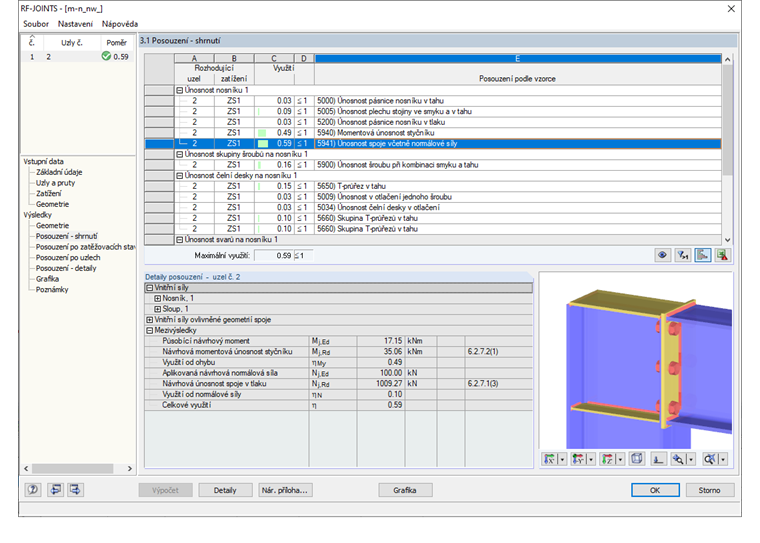Viewport: 760px width, 543px height.
Task: Select Zatížení in navigator tree
Action: coord(48,193)
